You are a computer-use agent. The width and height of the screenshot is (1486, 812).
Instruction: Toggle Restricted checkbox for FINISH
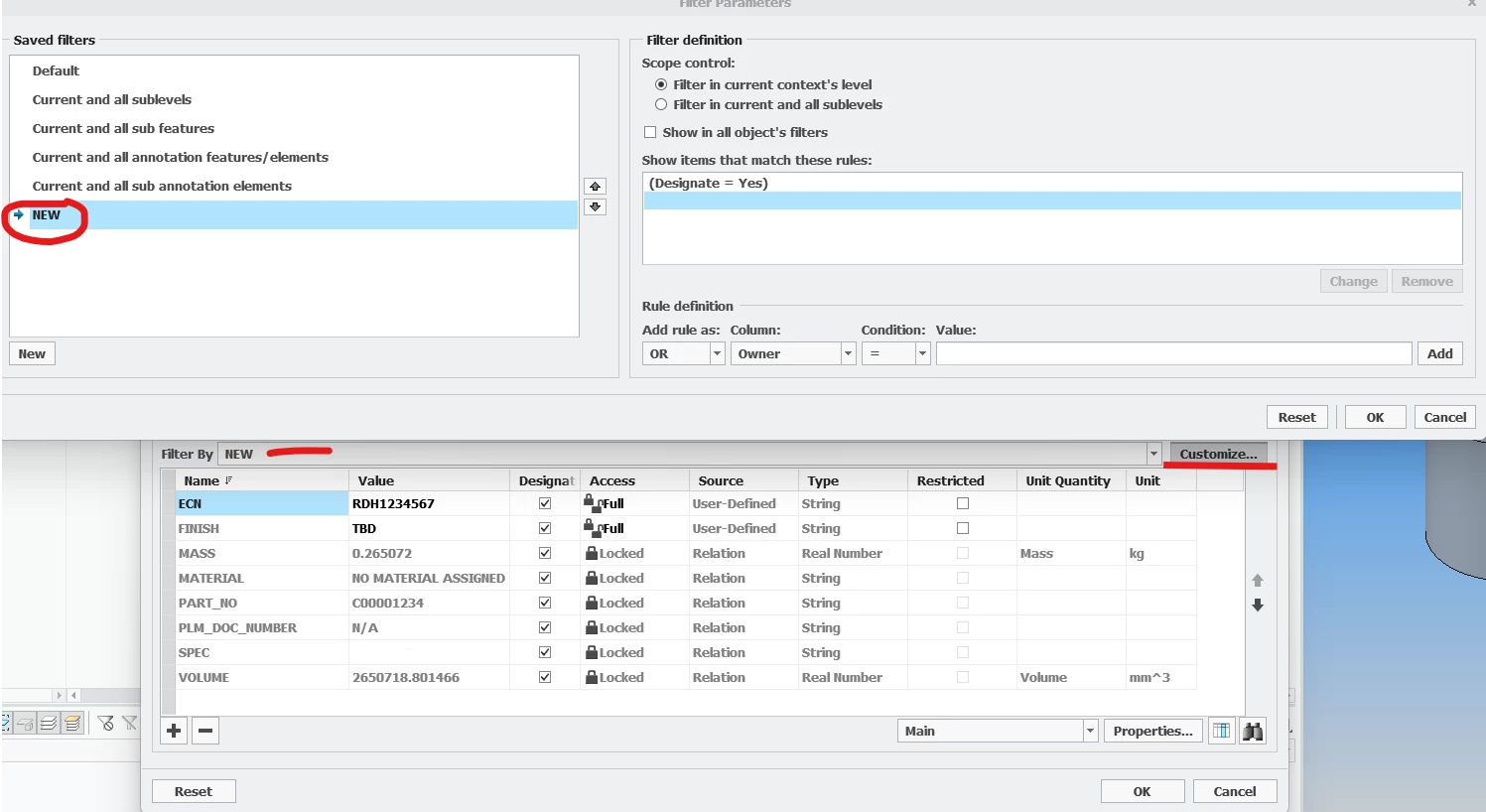pos(963,528)
